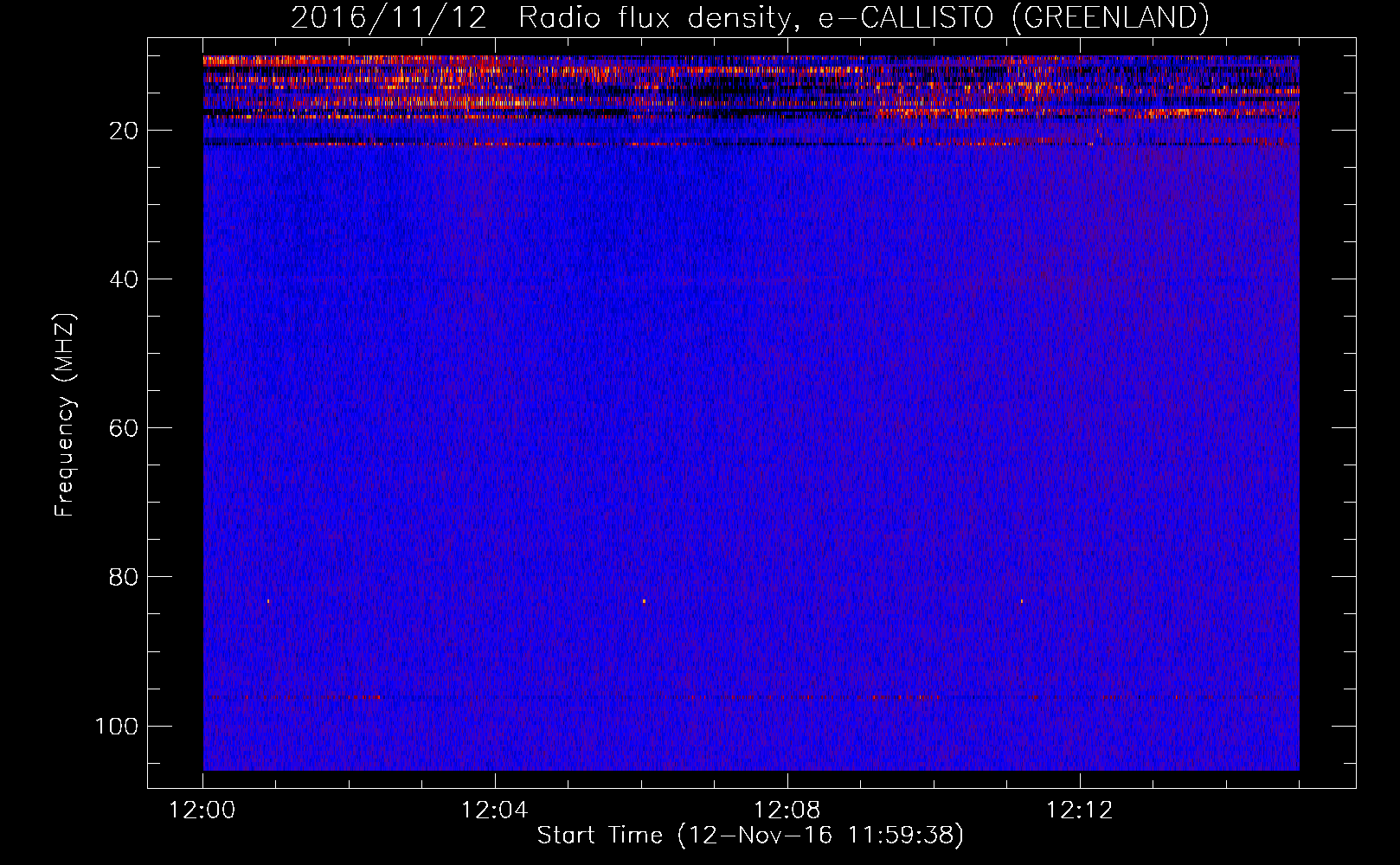
Task: Click the frequency tick label 80
Action: 124,577
